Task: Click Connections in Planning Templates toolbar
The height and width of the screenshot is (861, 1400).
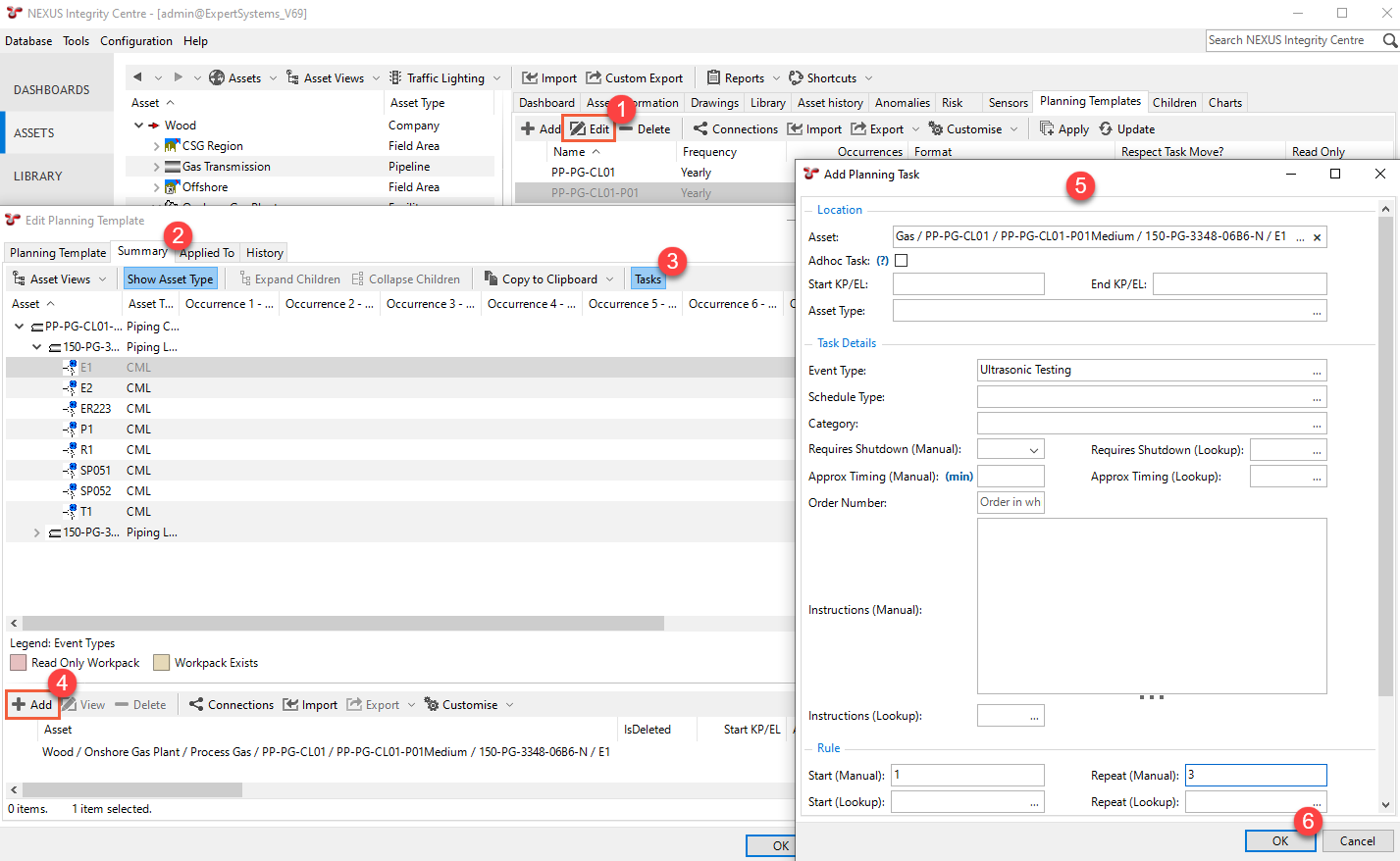Action: pyautogui.click(x=735, y=128)
